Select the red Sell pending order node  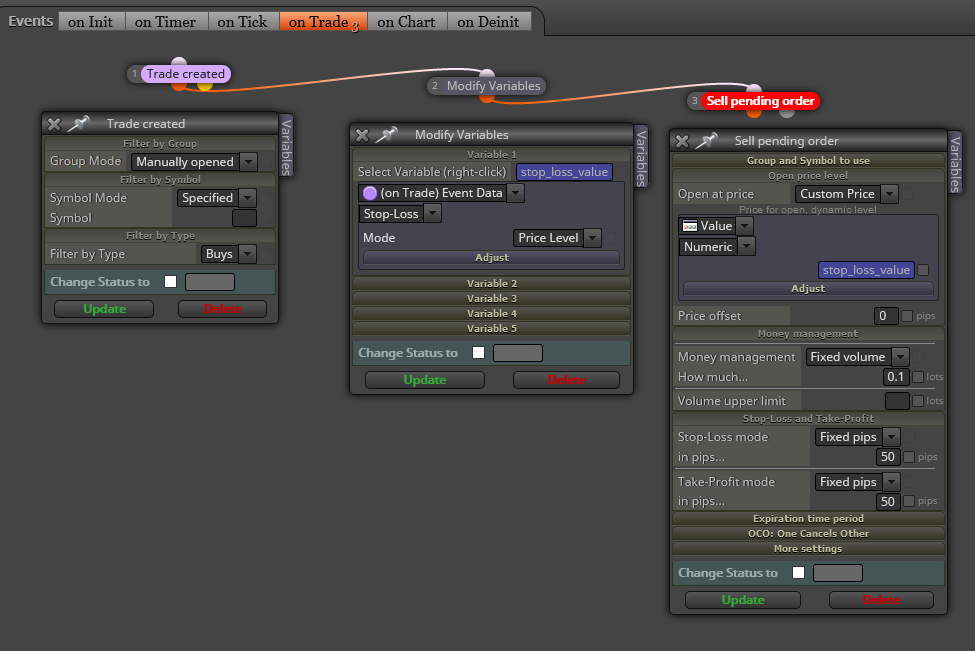[760, 101]
